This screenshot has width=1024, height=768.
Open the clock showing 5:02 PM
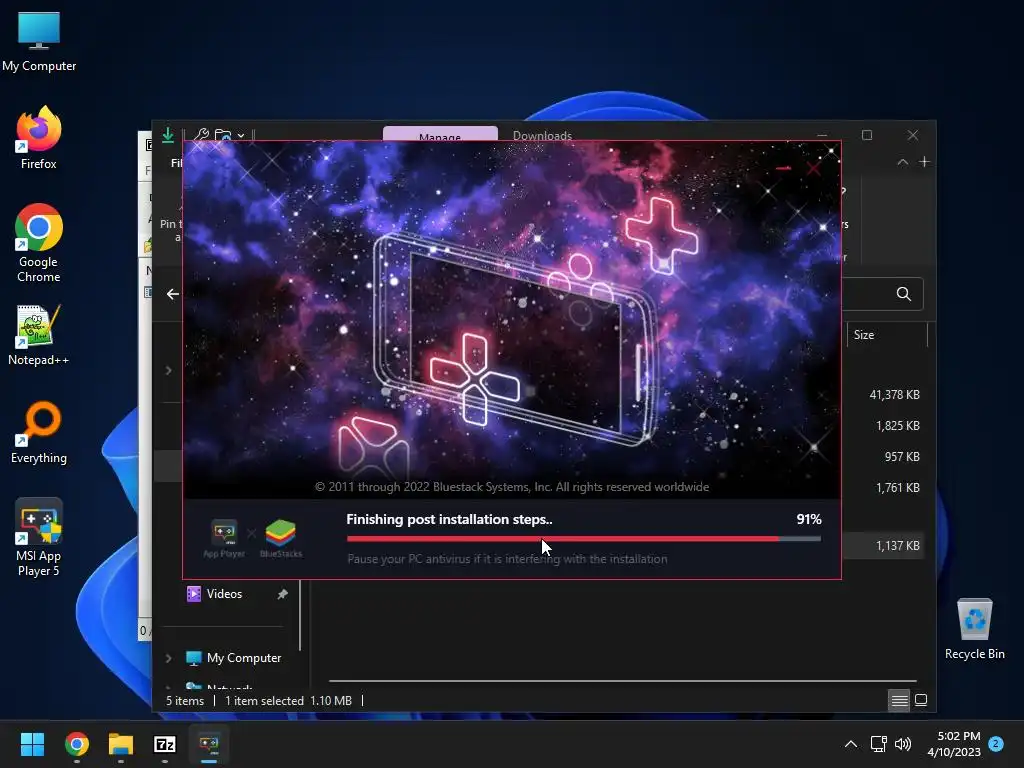coord(954,744)
